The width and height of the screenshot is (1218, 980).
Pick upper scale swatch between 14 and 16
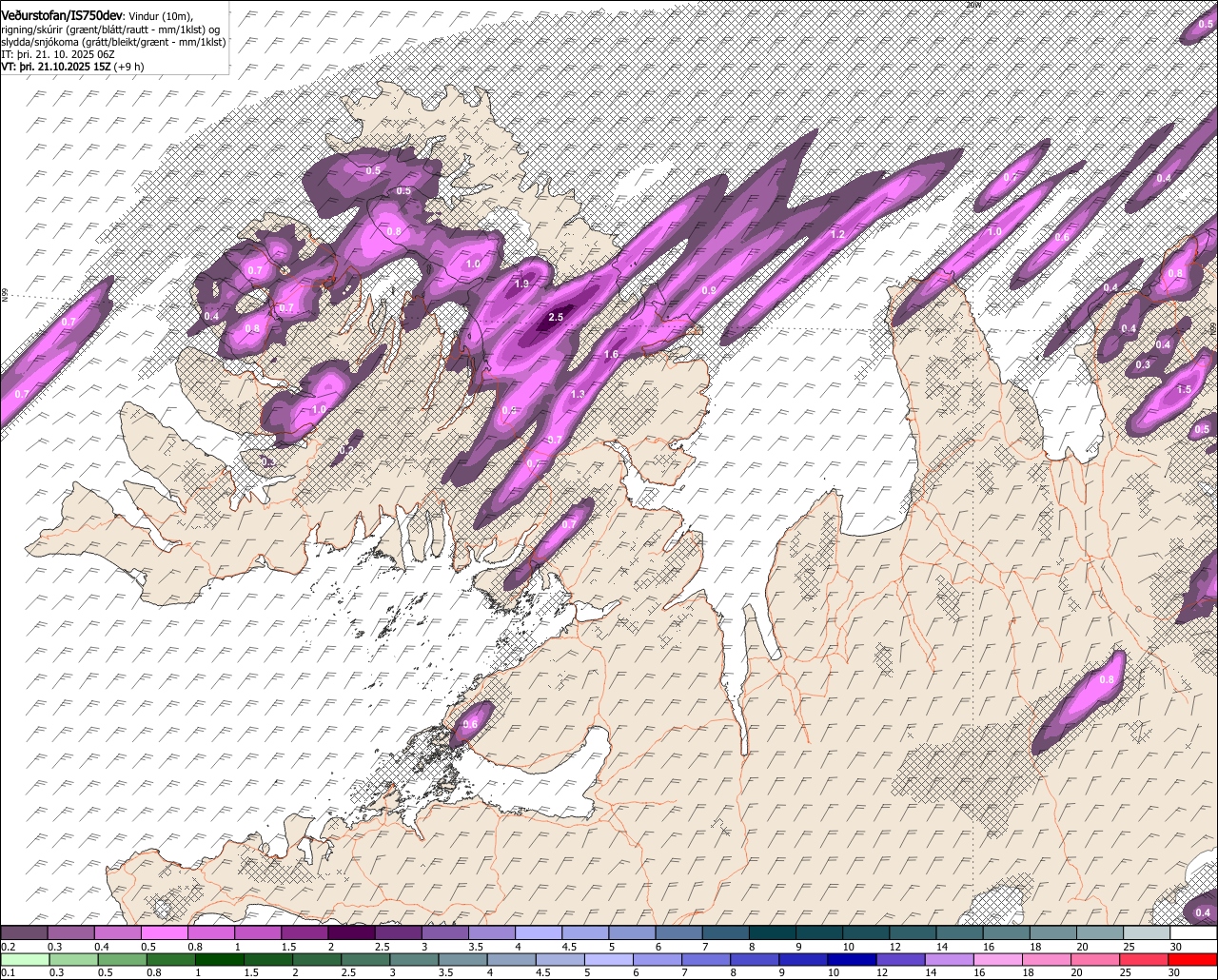[x=960, y=932]
